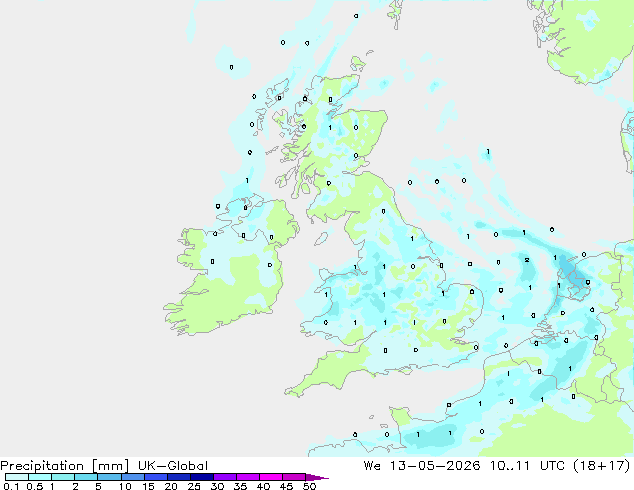
Task: Click the legend value '45'
Action: click(x=286, y=486)
